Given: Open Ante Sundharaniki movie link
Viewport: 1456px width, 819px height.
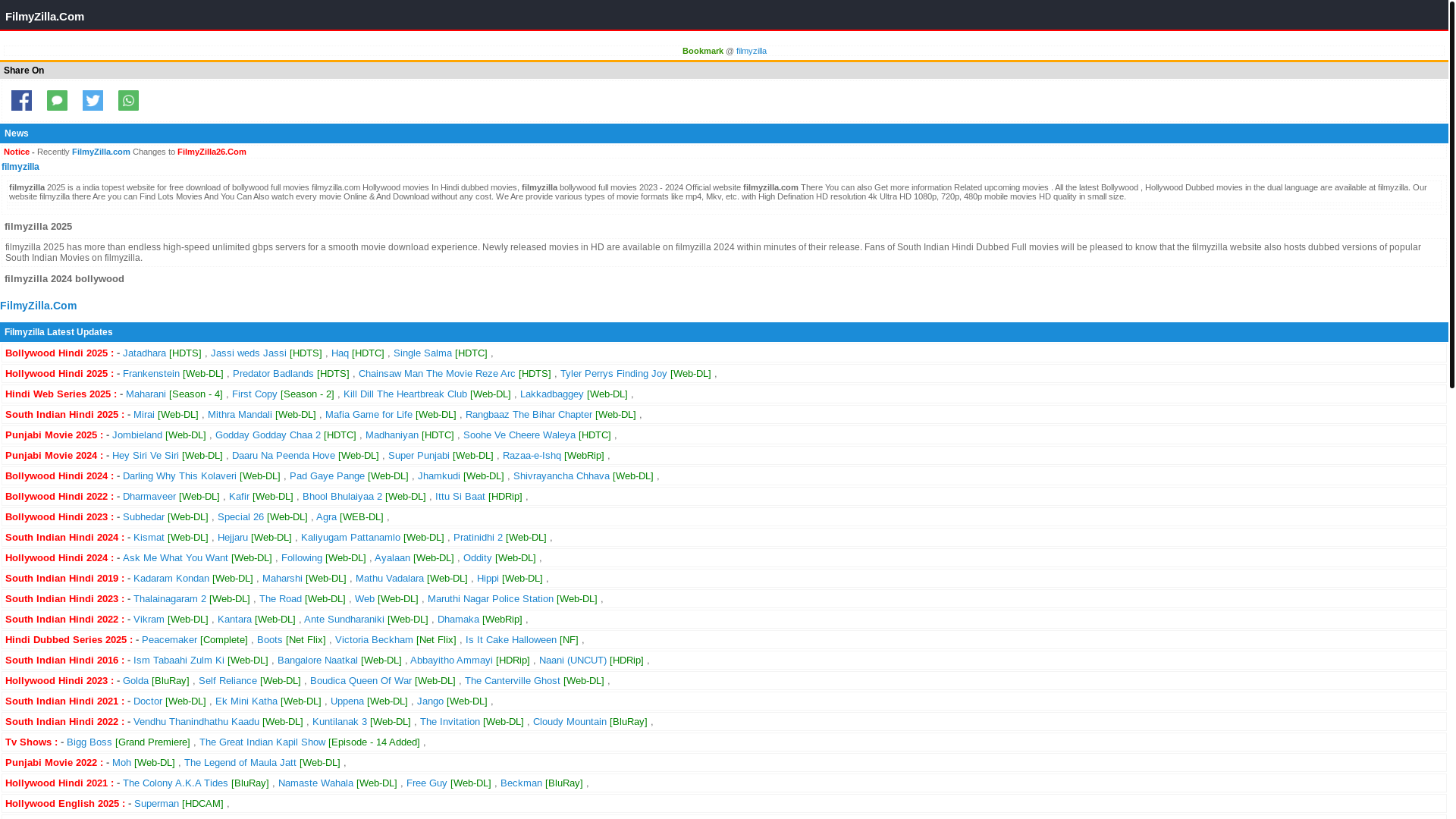Looking at the screenshot, I should coord(344,620).
